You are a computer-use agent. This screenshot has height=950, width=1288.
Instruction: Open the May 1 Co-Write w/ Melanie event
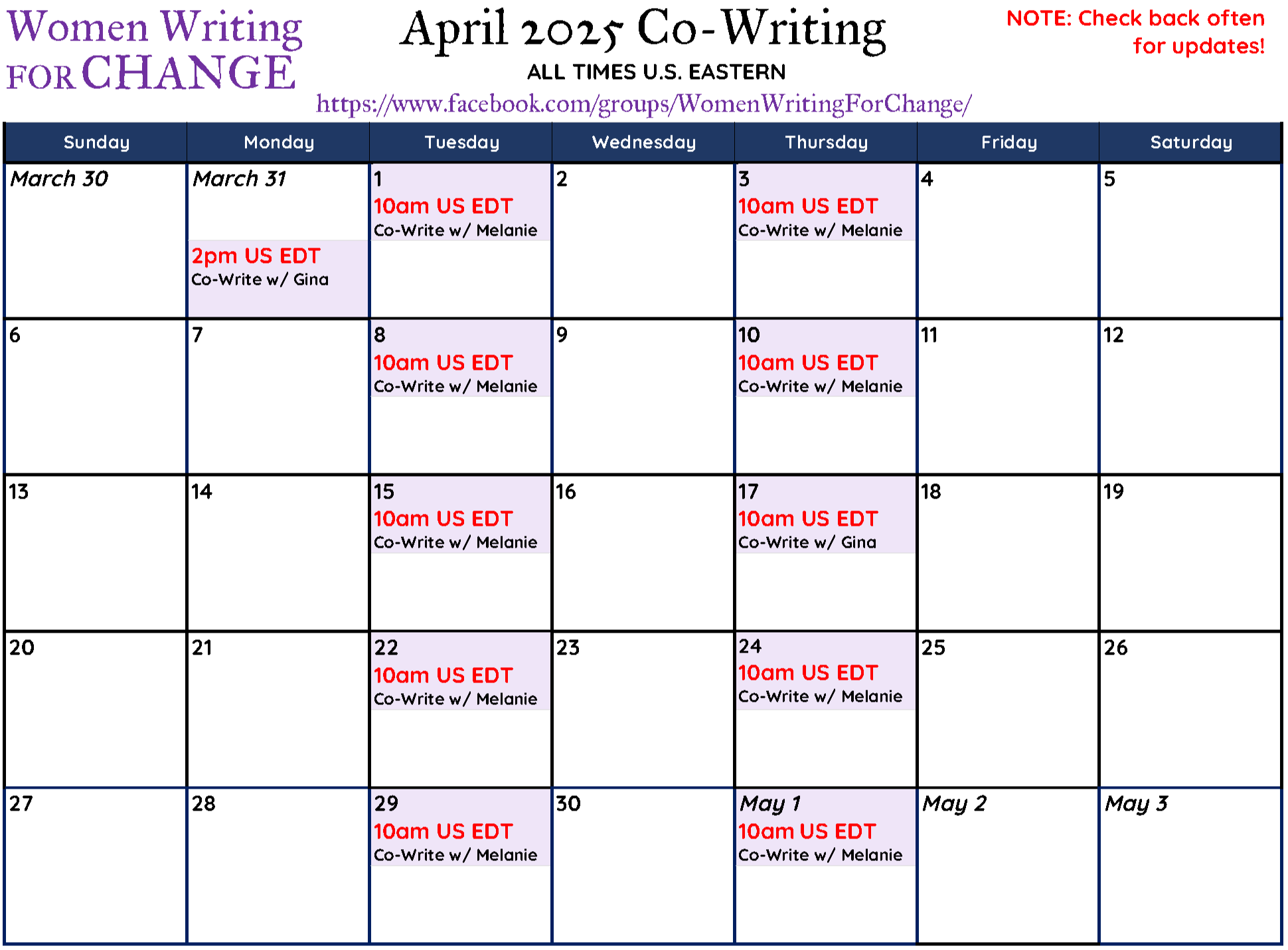coord(825,827)
